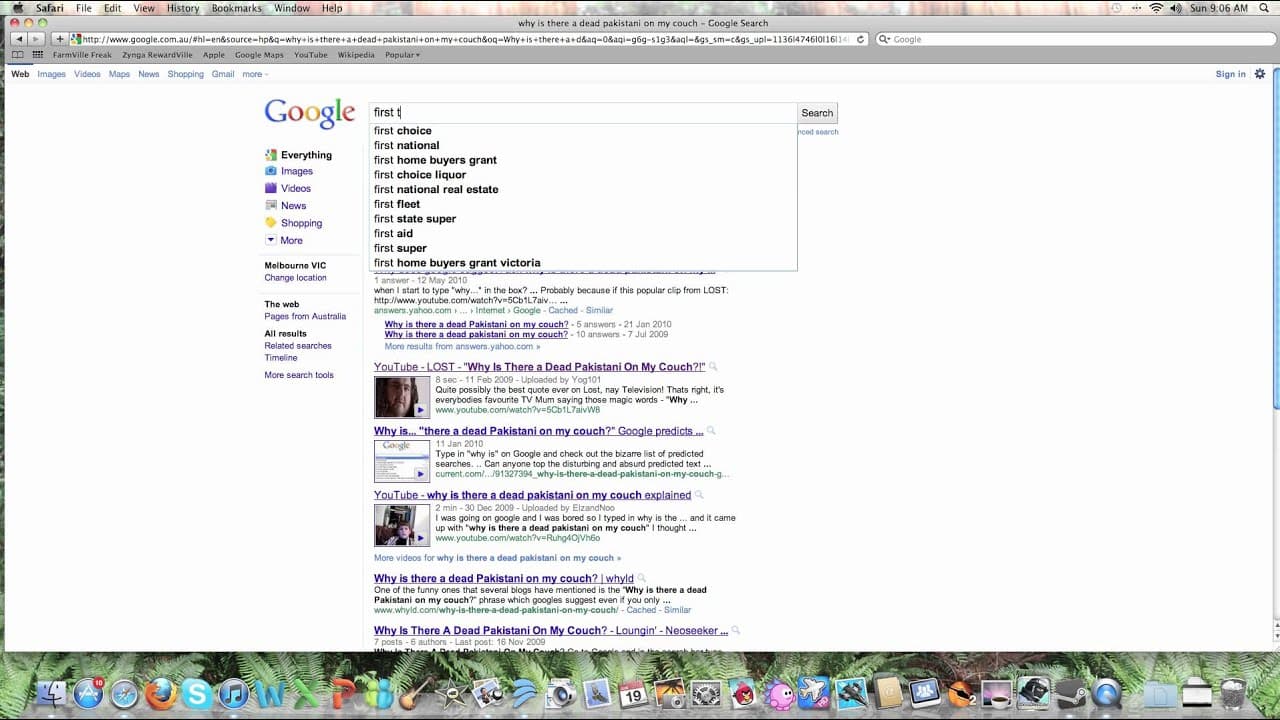Open the Wikipedia bookmark
This screenshot has height=720, width=1280.
point(356,55)
